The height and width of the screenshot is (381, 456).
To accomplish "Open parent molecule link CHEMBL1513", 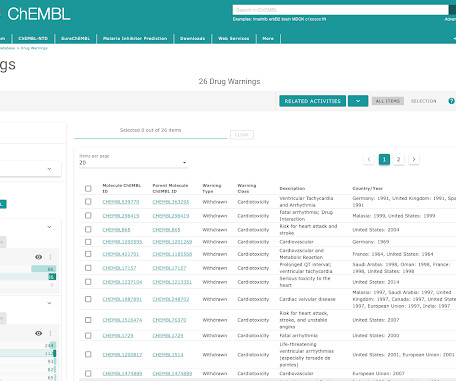I will click(168, 355).
